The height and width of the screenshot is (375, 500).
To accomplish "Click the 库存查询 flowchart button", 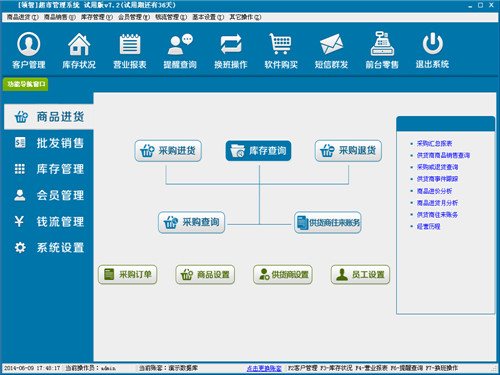I will pos(258,151).
